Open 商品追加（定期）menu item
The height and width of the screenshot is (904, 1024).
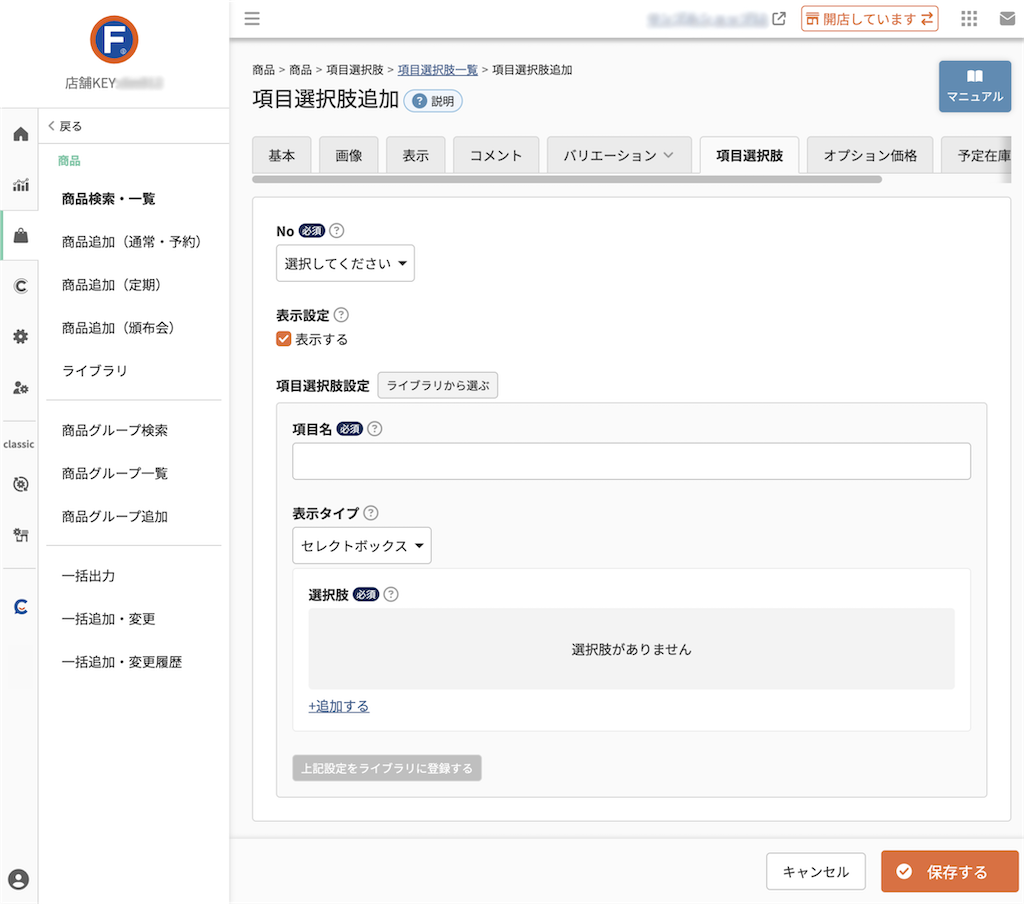[111, 285]
